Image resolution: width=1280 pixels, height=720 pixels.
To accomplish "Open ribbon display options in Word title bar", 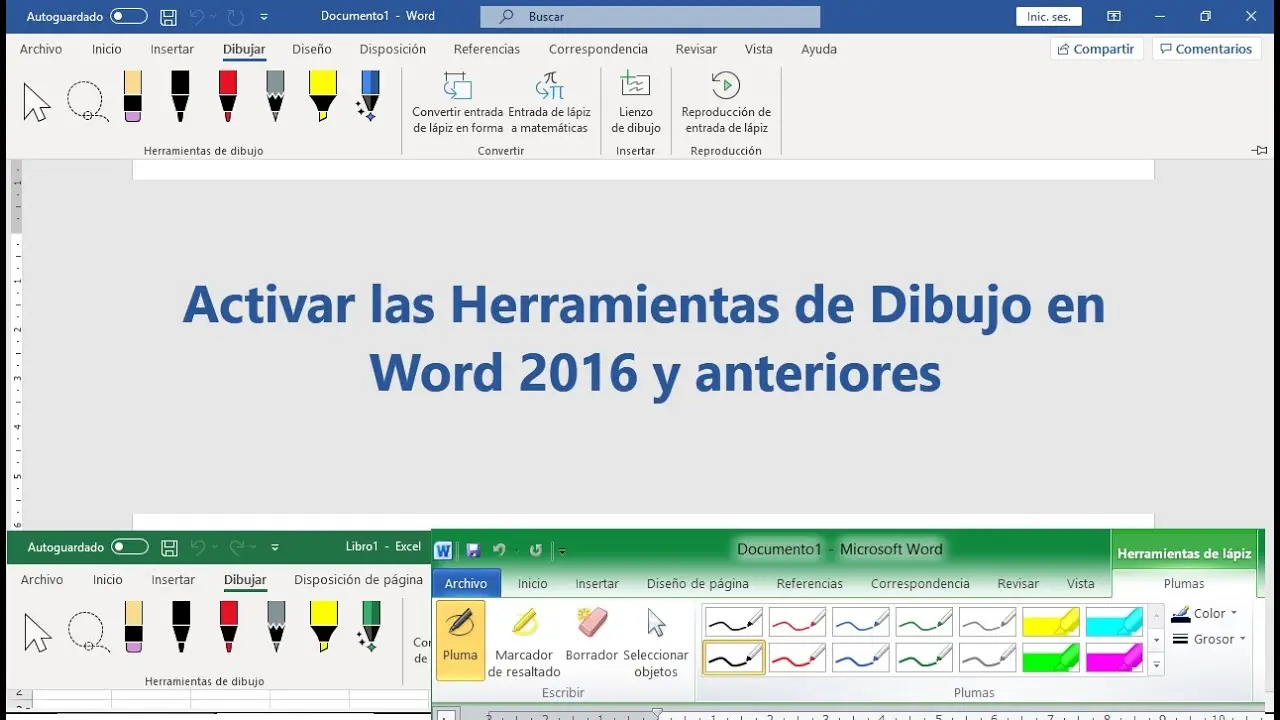I will 1114,17.
